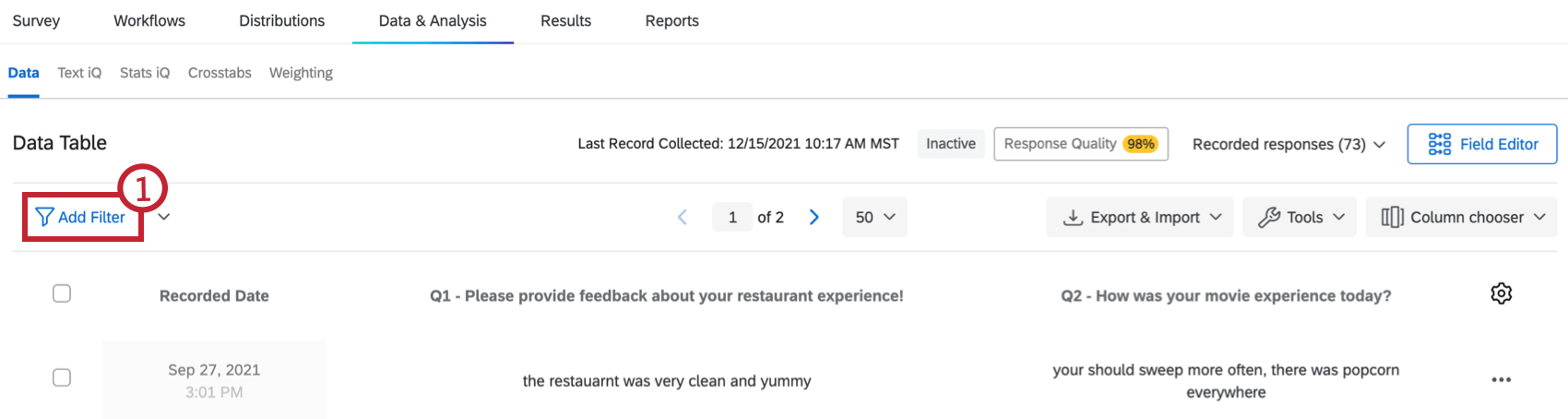Screen dimensions: 1568x419
Task: Go to the Reports section
Action: click(x=671, y=20)
